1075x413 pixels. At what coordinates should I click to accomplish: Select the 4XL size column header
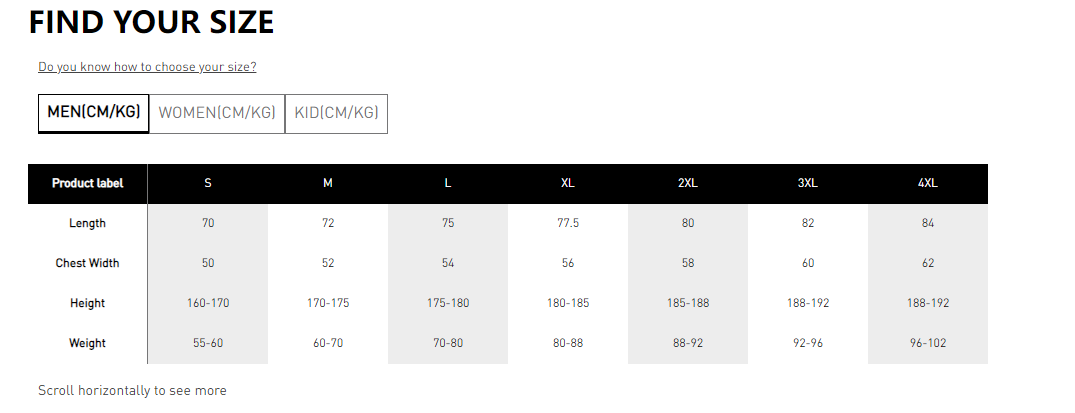pos(928,183)
